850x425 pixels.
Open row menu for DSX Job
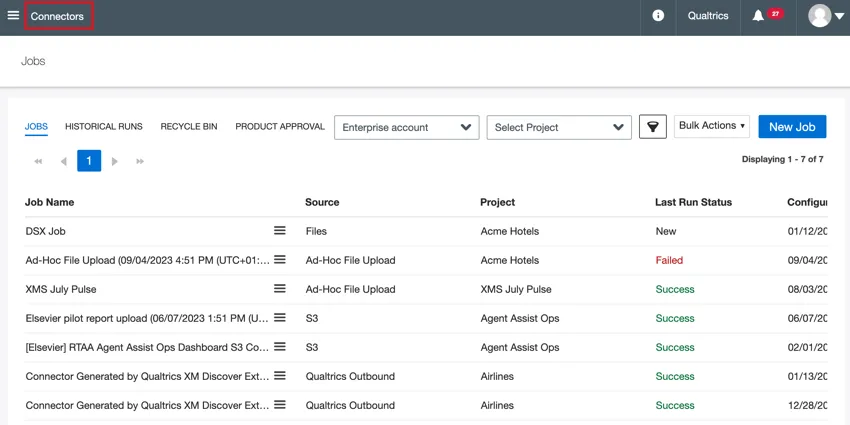(x=280, y=231)
